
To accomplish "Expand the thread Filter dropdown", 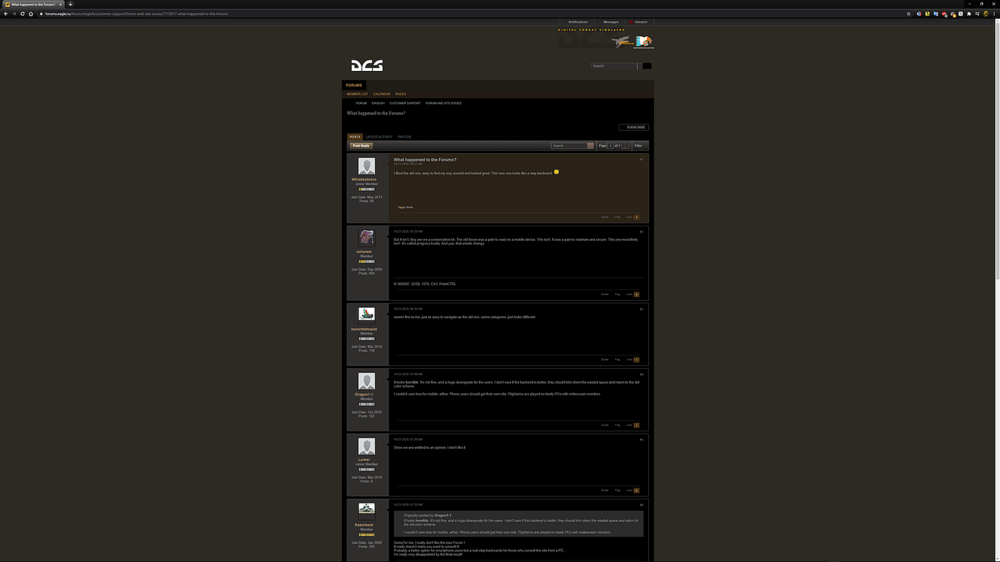I will coord(638,145).
